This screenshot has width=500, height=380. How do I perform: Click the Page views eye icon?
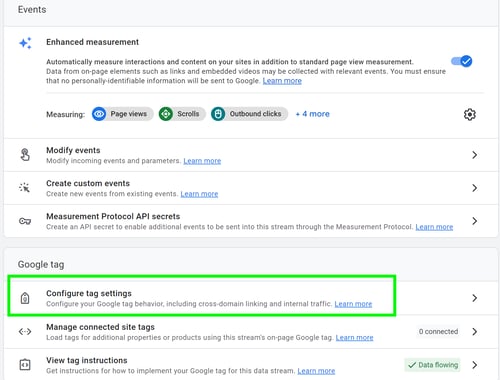(99, 114)
